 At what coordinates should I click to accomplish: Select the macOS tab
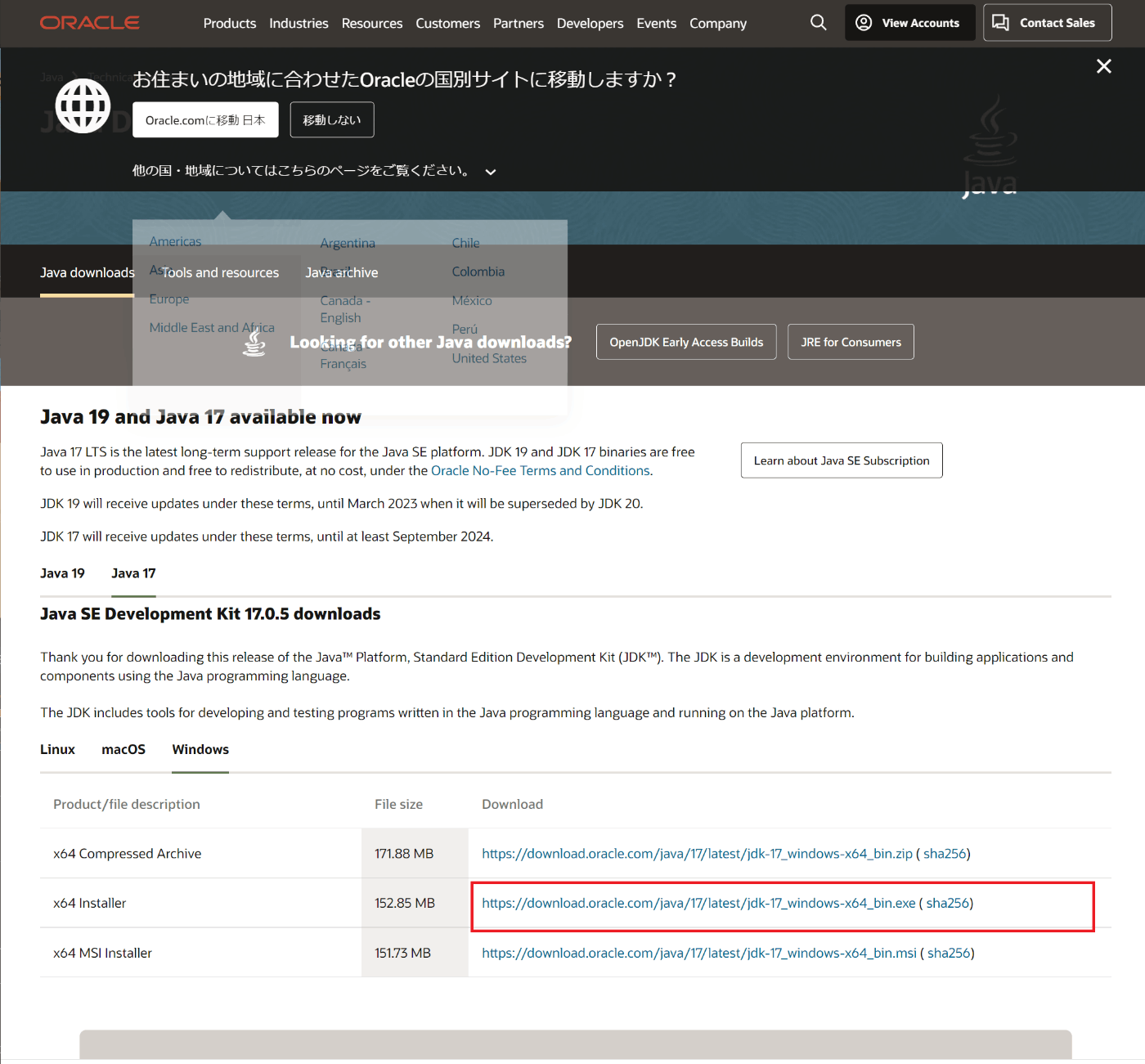tap(123, 749)
